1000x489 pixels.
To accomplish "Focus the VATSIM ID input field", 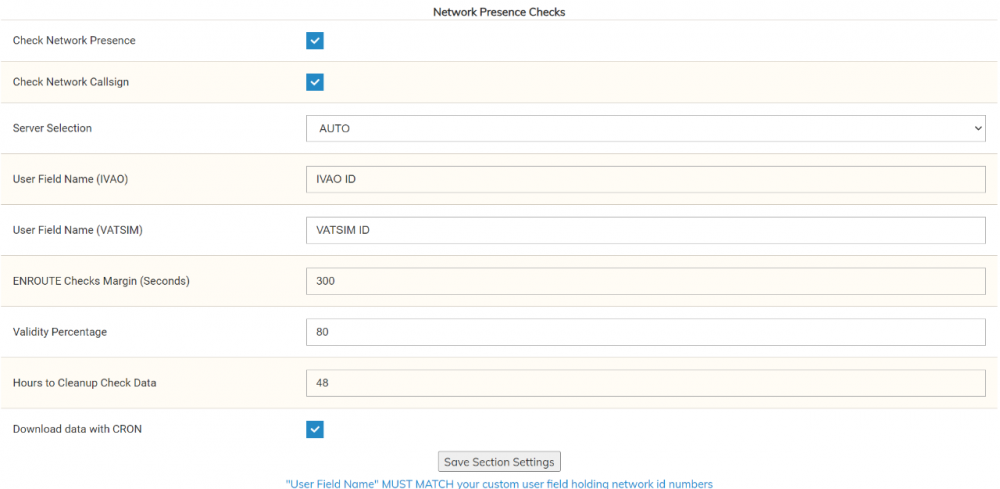I will 645,231.
